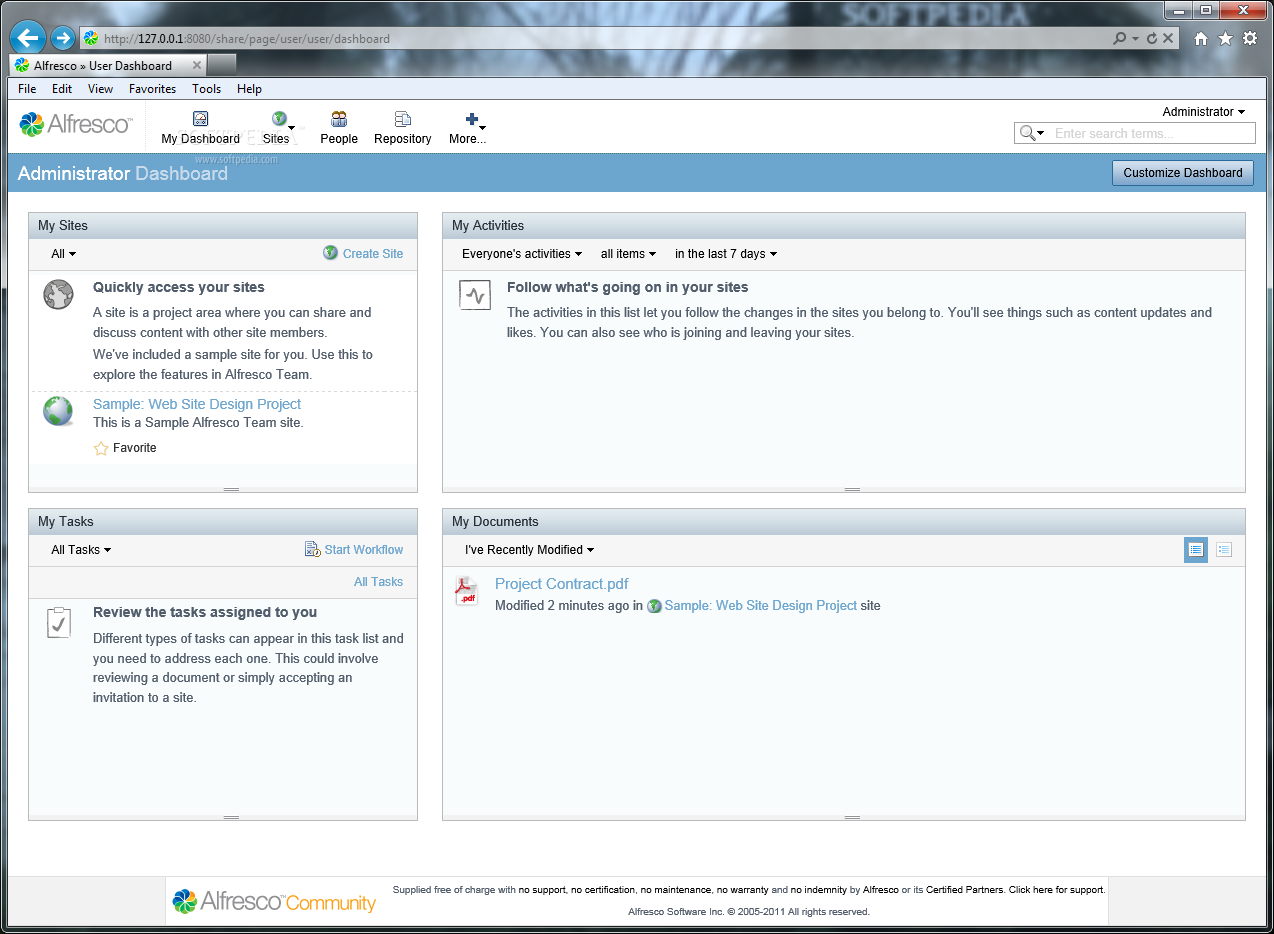This screenshot has height=934, width=1274.
Task: Click the My Activities pulse icon
Action: coord(475,295)
